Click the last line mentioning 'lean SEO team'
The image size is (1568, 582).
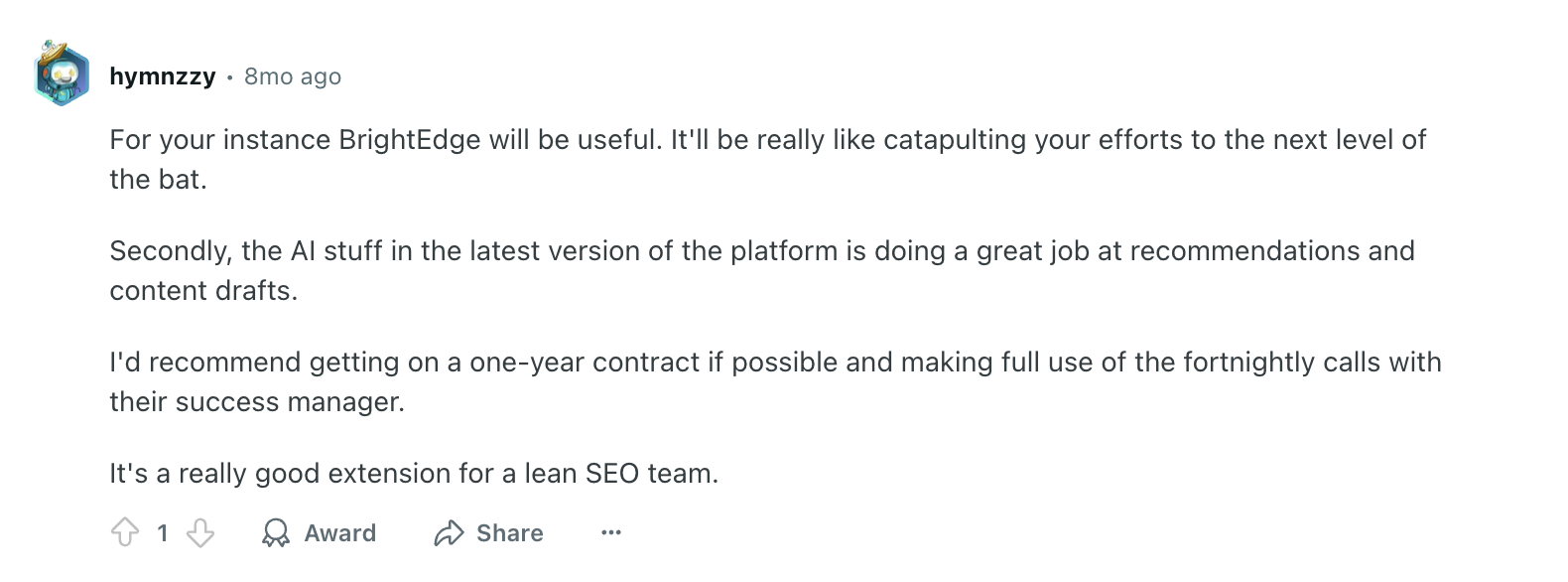[414, 473]
